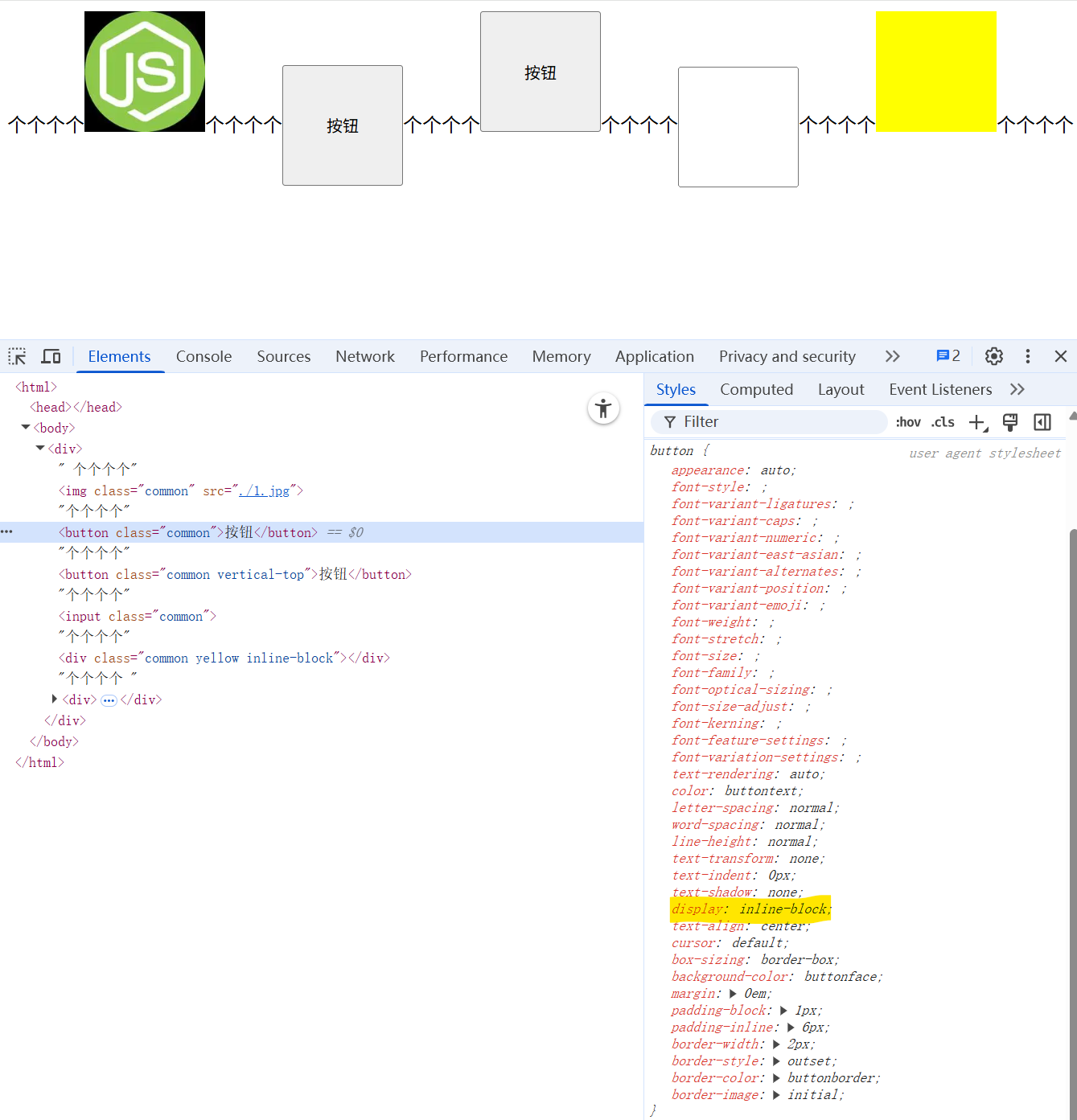Click the box-sizing: border-box declaration

(x=755, y=959)
